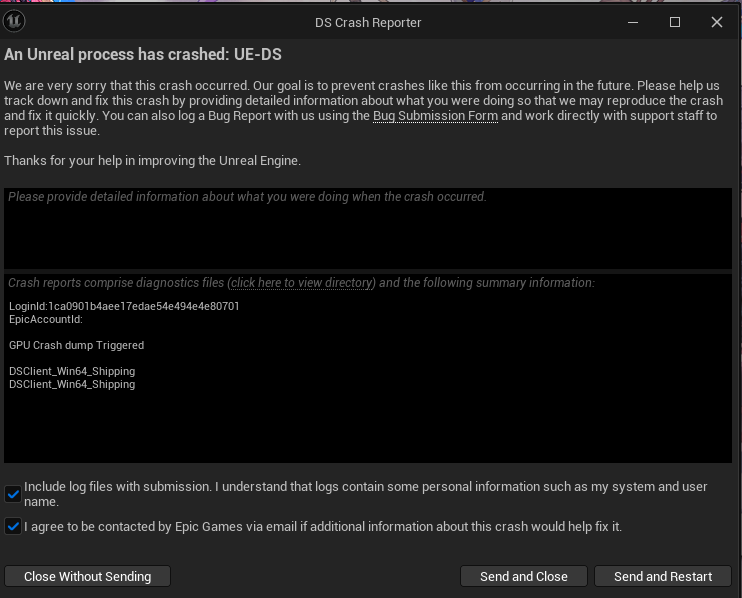Click the EpicAccountId line
Viewport: 742px width, 598px height.
(x=46, y=319)
